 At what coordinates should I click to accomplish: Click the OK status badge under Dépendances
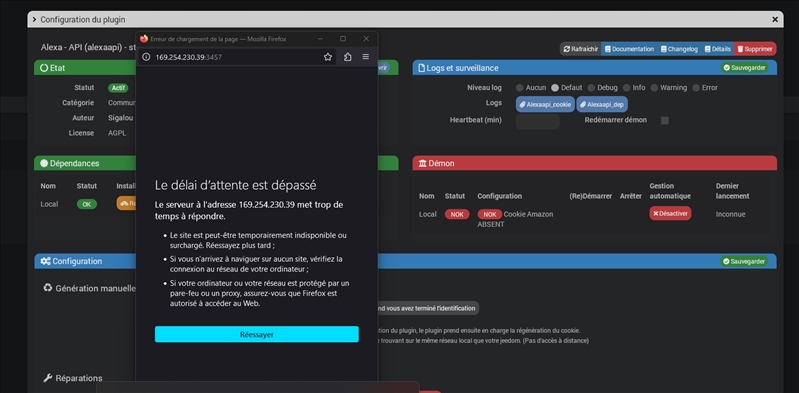point(87,204)
